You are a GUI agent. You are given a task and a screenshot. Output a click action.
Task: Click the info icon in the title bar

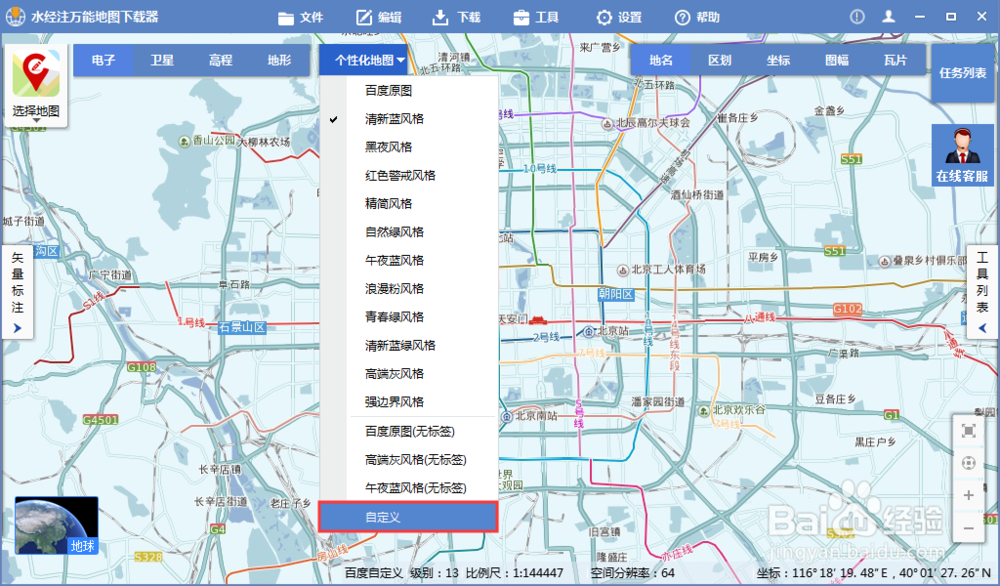coord(855,16)
